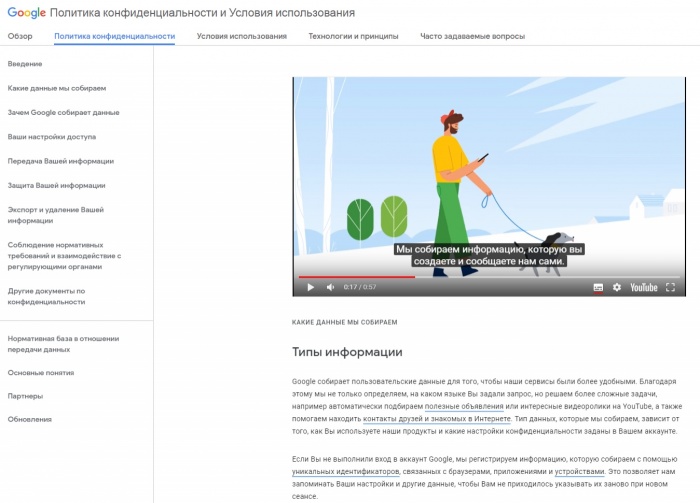Image resolution: width=700 pixels, height=503 pixels.
Task: Open Нормативная база в отношении передачи данных
Action: point(63,344)
